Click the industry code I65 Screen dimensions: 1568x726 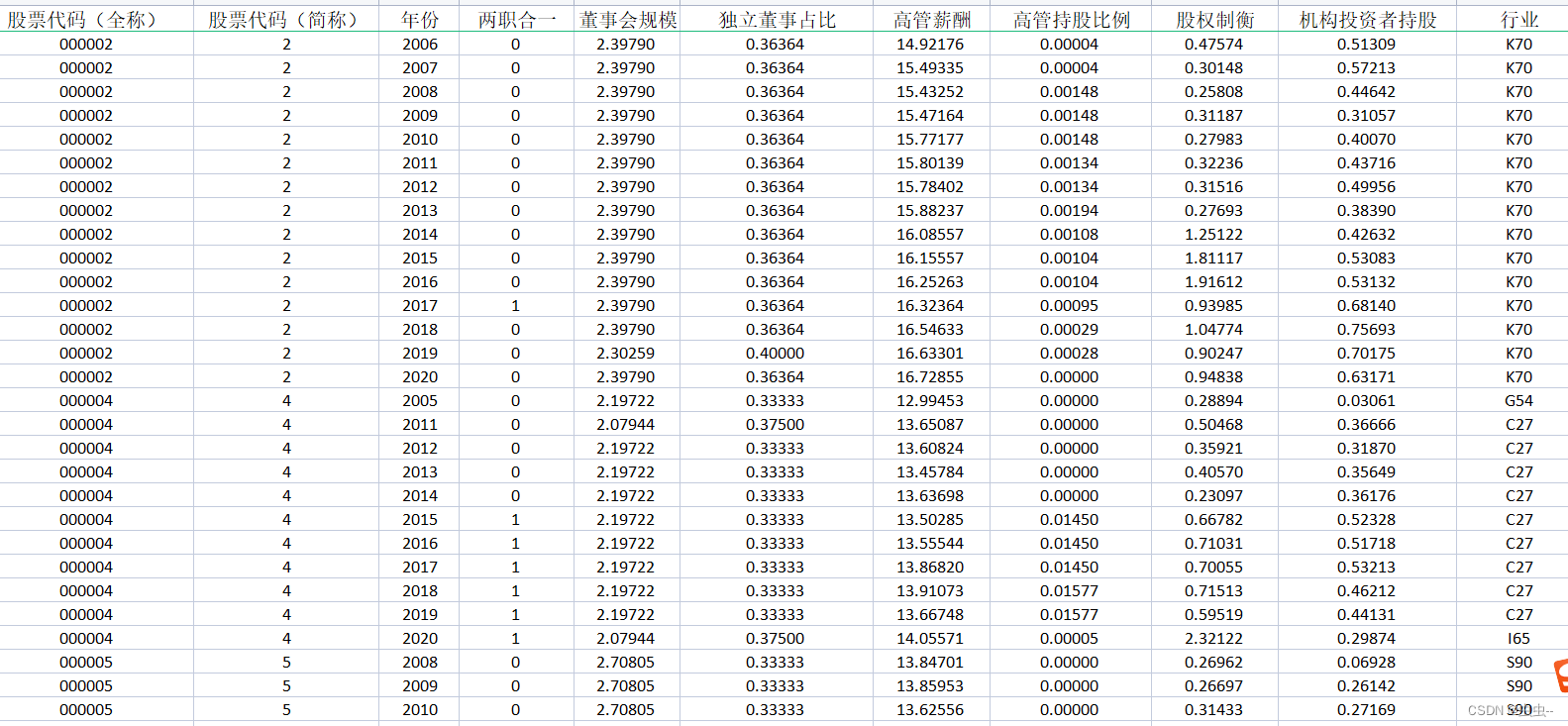[1518, 639]
